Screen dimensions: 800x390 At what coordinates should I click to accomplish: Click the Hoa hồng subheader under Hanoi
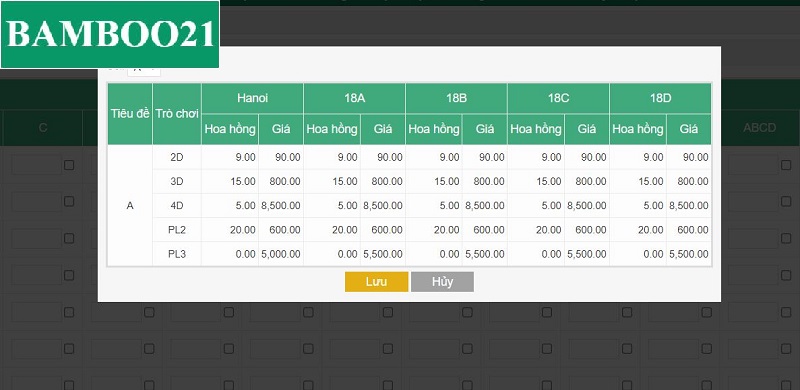(230, 129)
